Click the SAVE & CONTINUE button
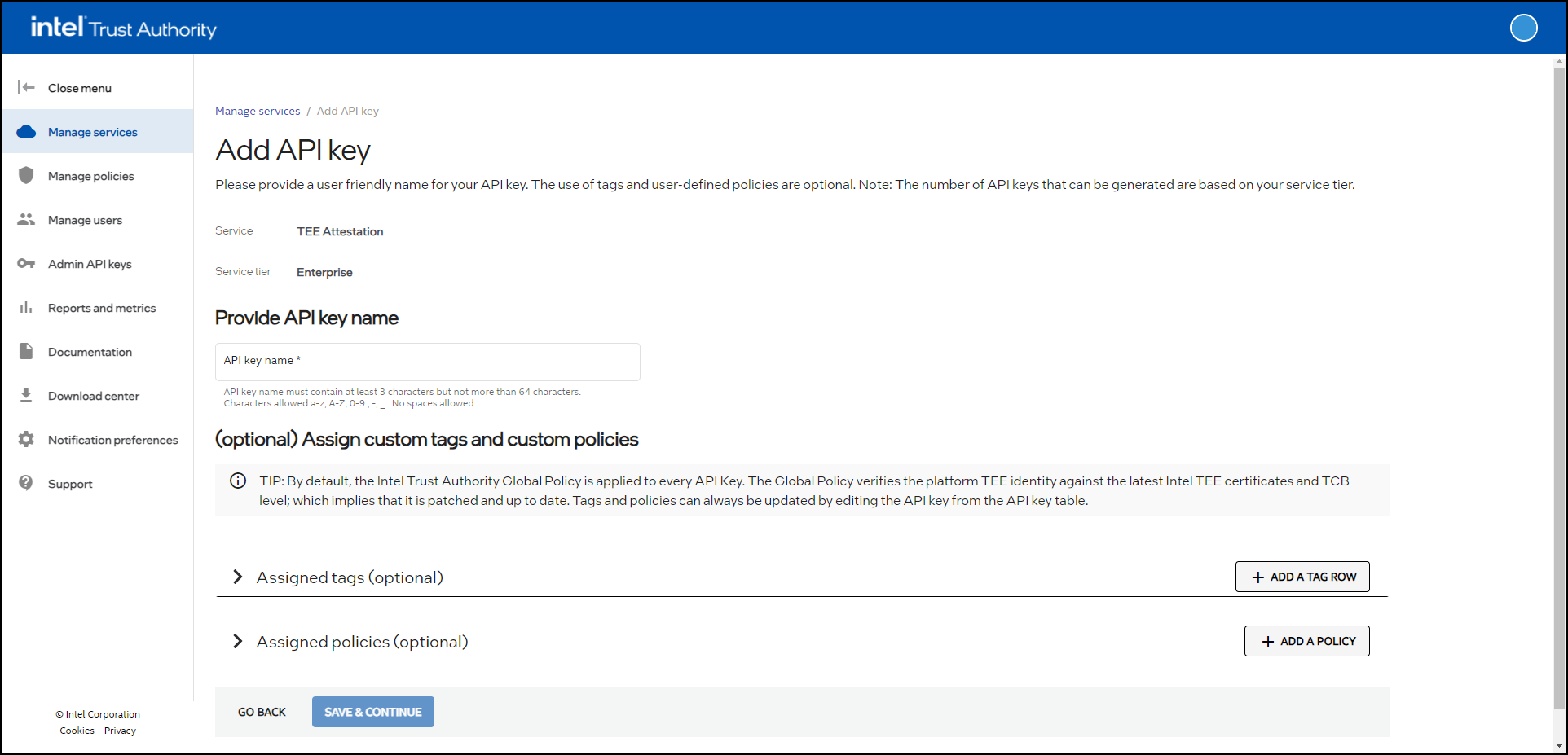This screenshot has width=1568, height=755. tap(373, 712)
